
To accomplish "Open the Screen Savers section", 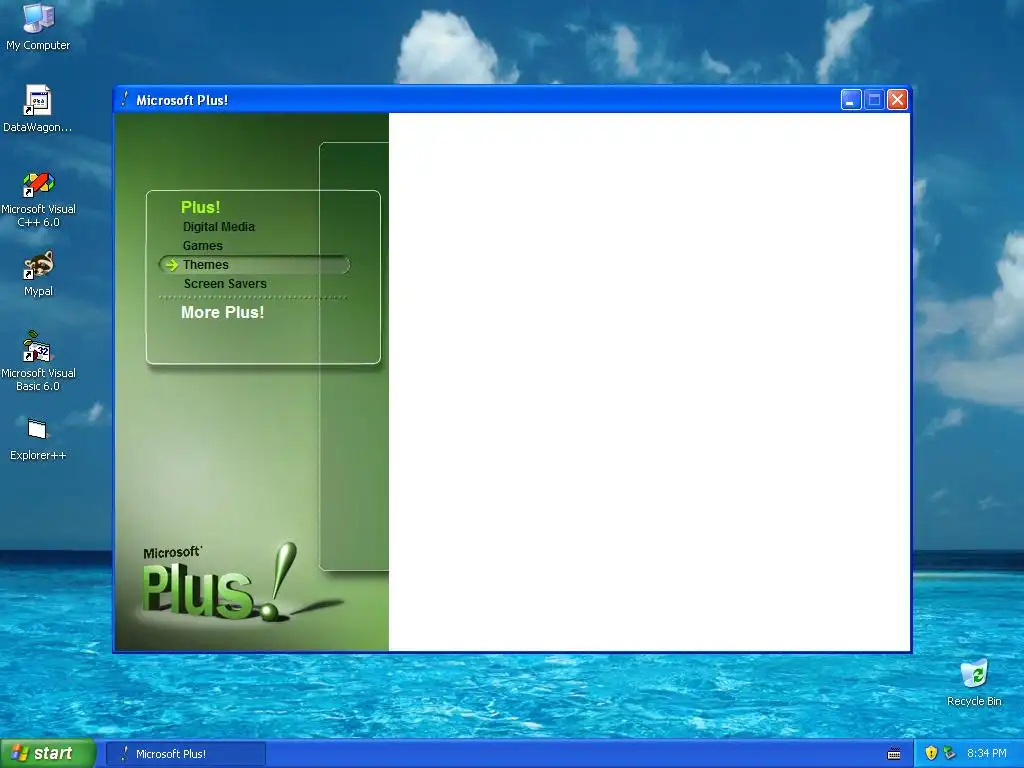I will pos(225,283).
